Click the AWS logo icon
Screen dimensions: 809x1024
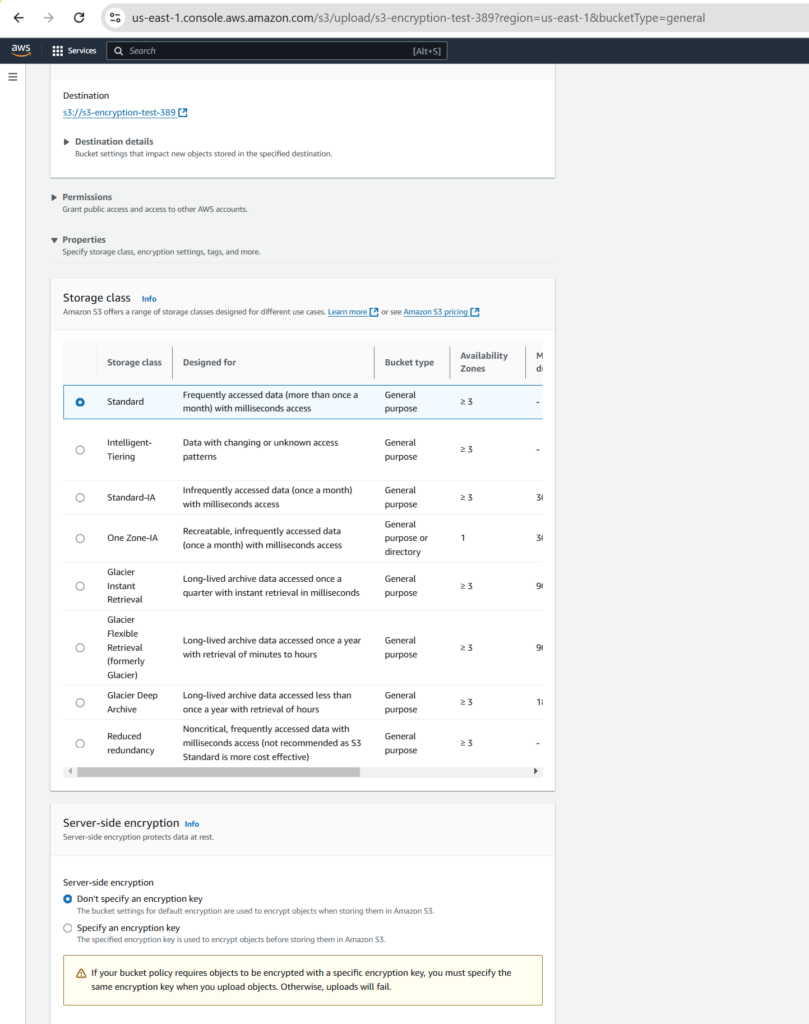[x=21, y=50]
